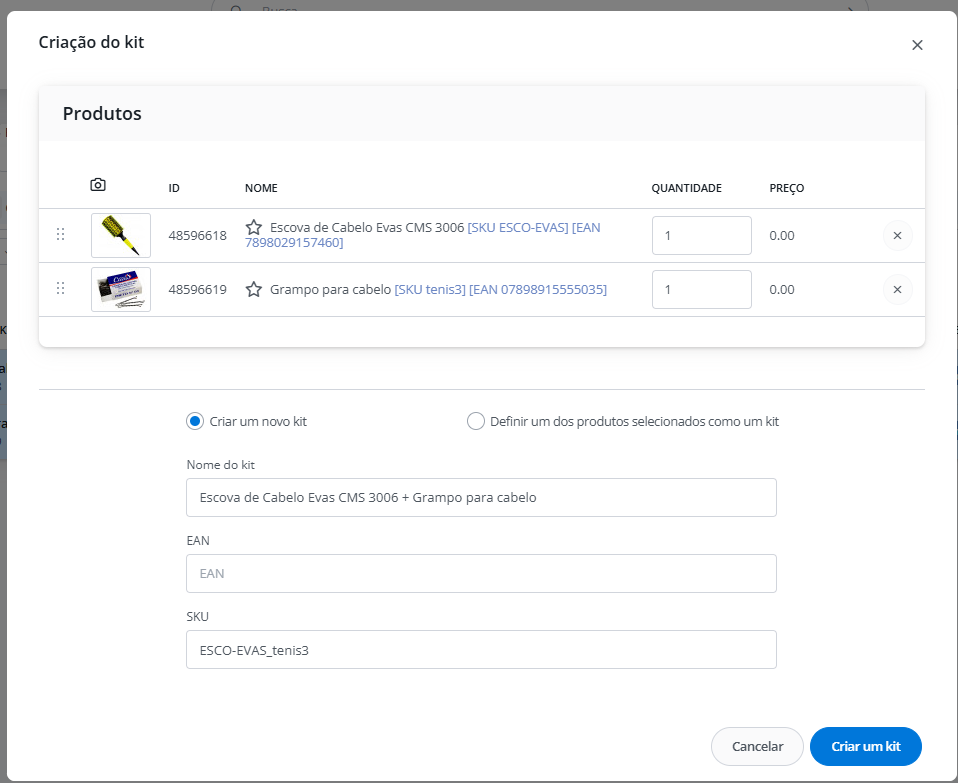Focus the empty EAN input field
Viewport: 958px width, 783px height.
pos(481,573)
